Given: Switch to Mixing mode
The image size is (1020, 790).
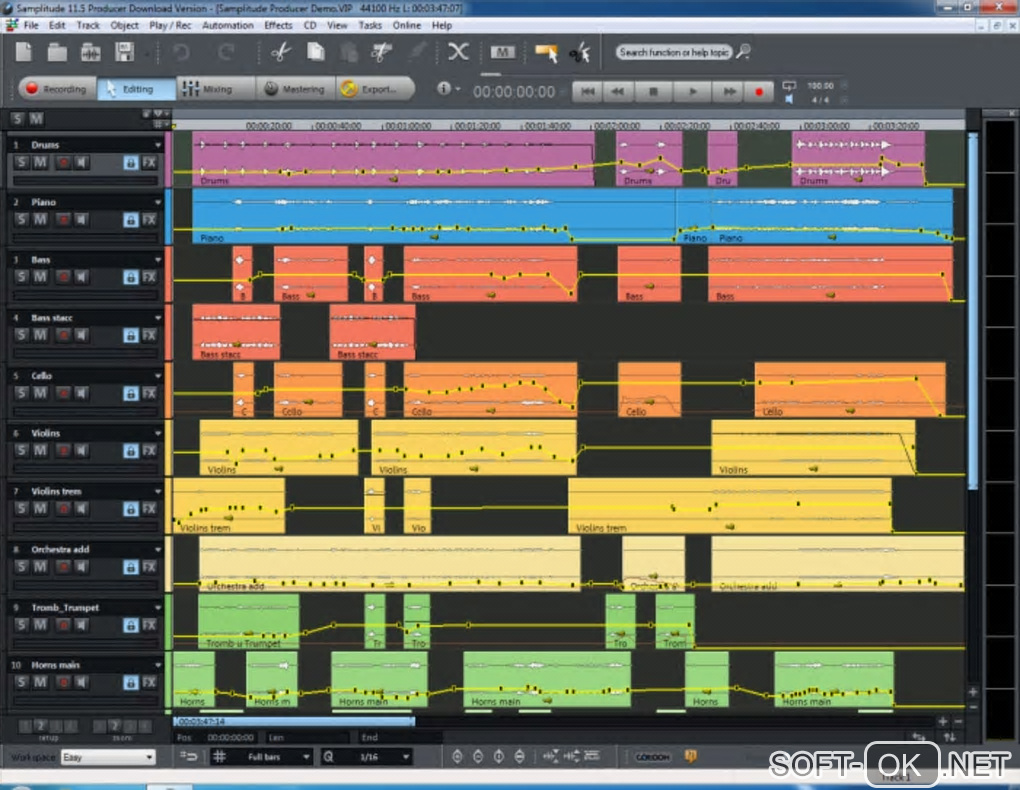Looking at the screenshot, I should 215,89.
